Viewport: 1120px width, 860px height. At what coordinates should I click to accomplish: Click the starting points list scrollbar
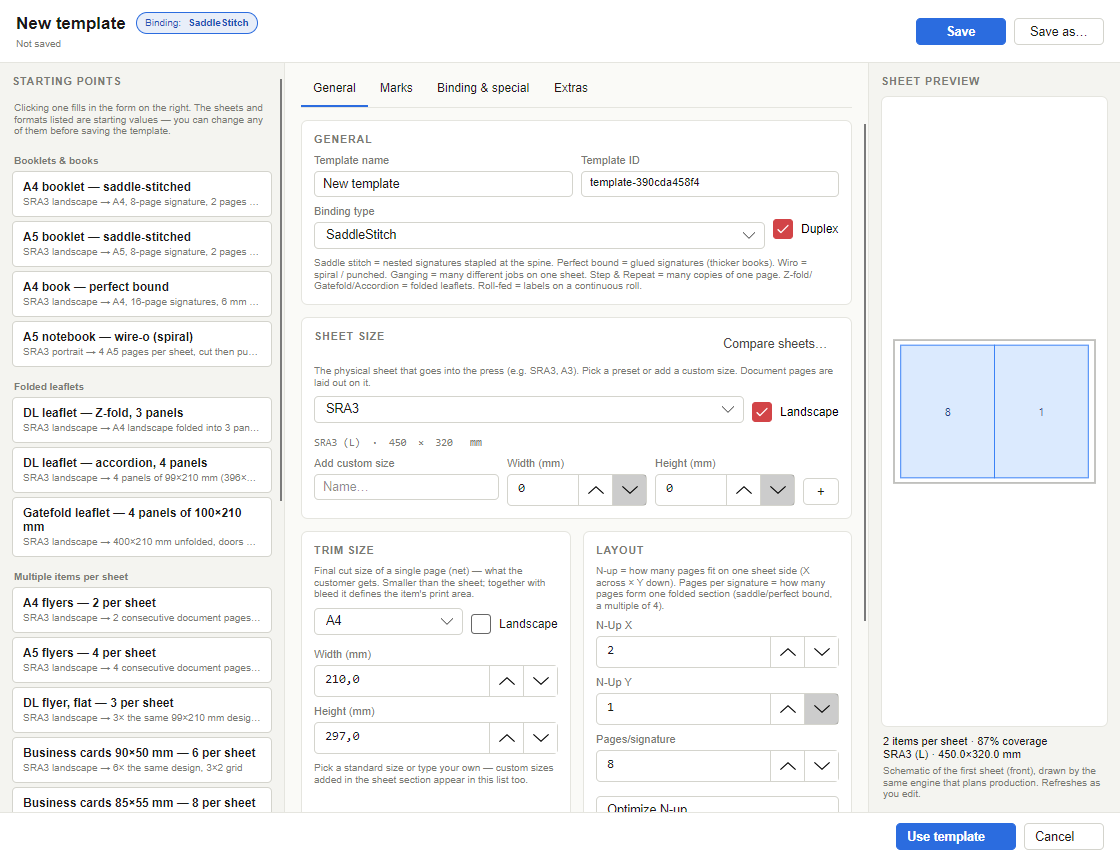click(281, 289)
